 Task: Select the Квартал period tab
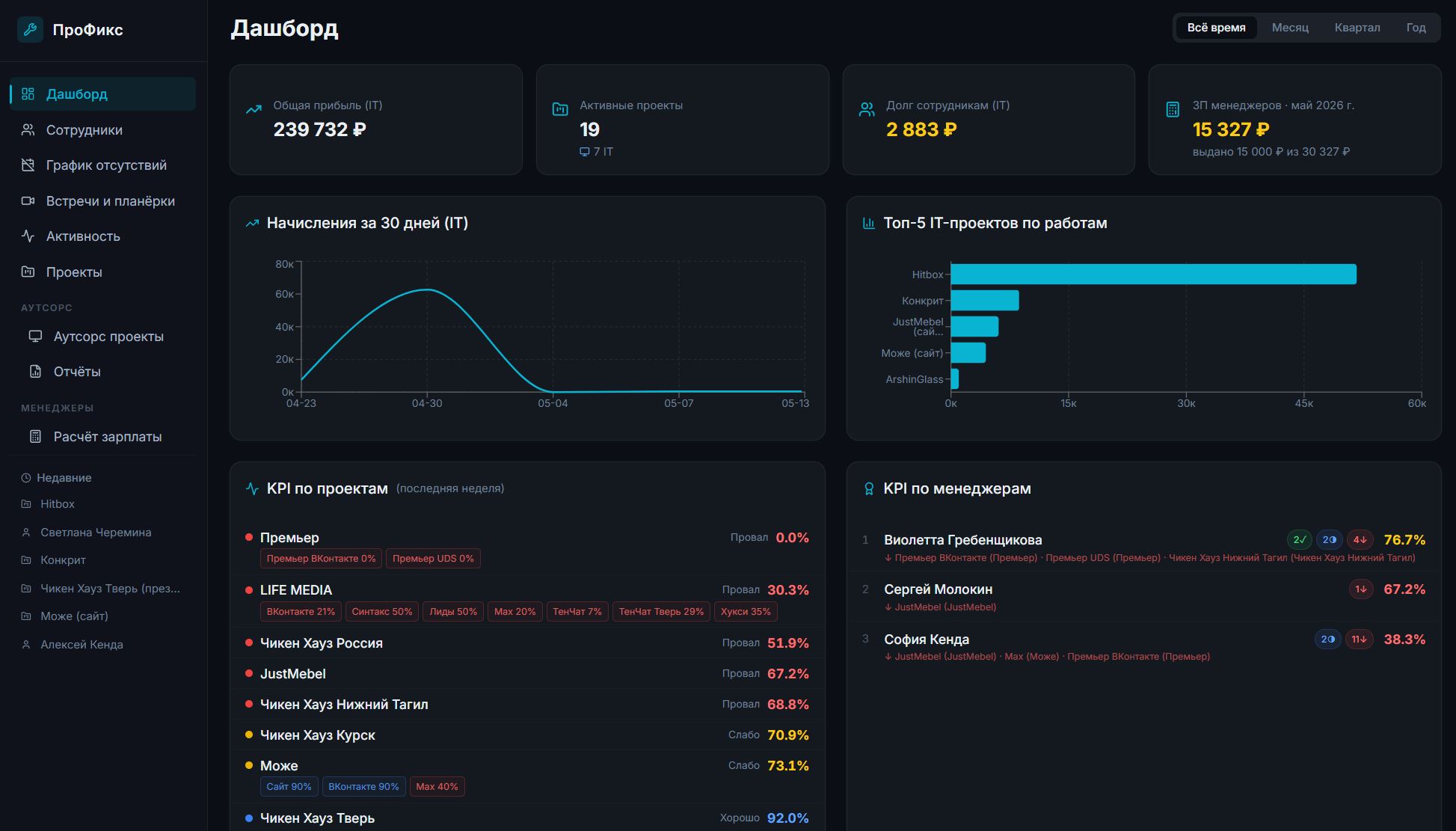tap(1357, 28)
